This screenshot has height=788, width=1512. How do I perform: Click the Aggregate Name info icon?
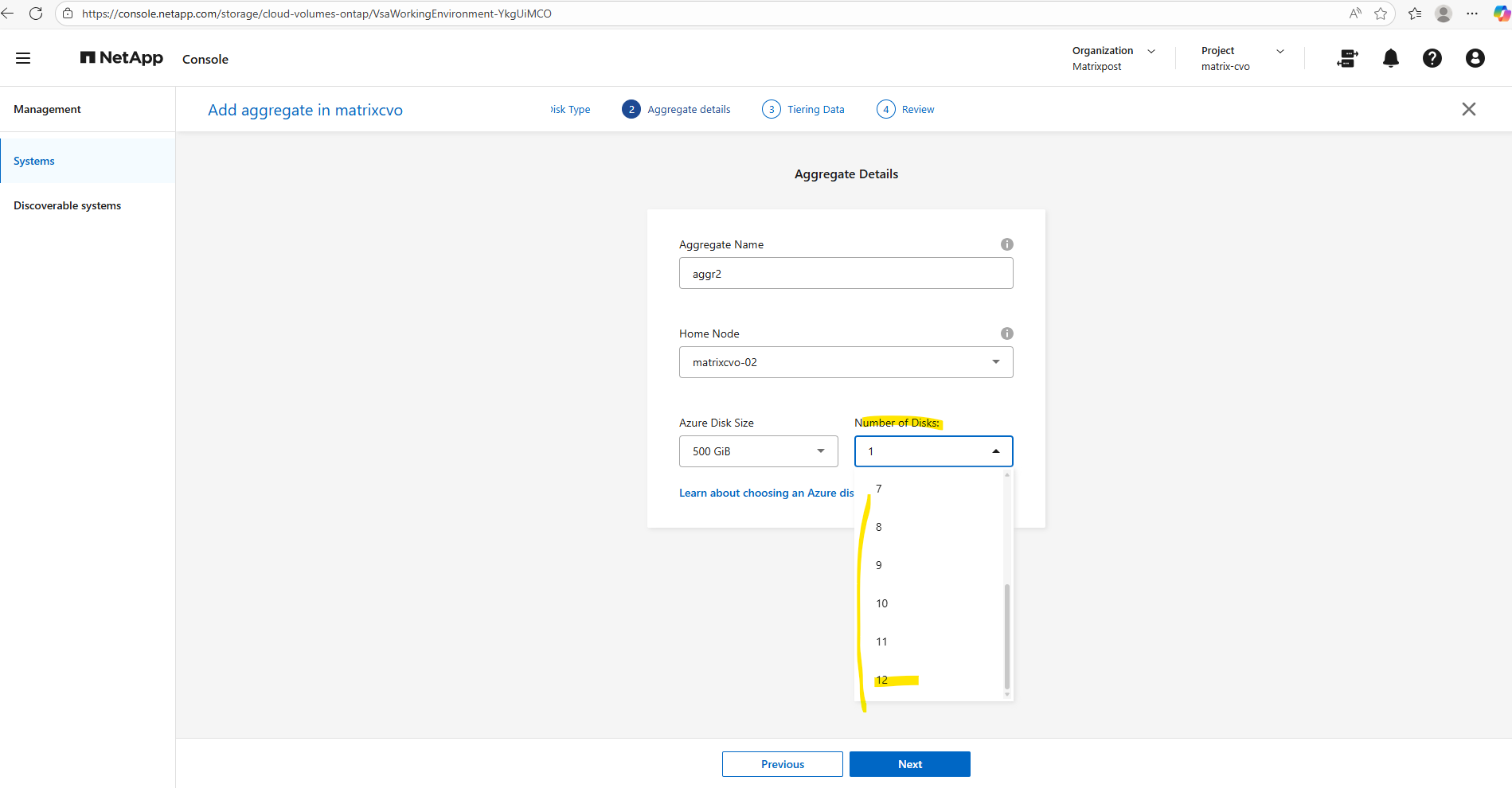(x=1006, y=244)
